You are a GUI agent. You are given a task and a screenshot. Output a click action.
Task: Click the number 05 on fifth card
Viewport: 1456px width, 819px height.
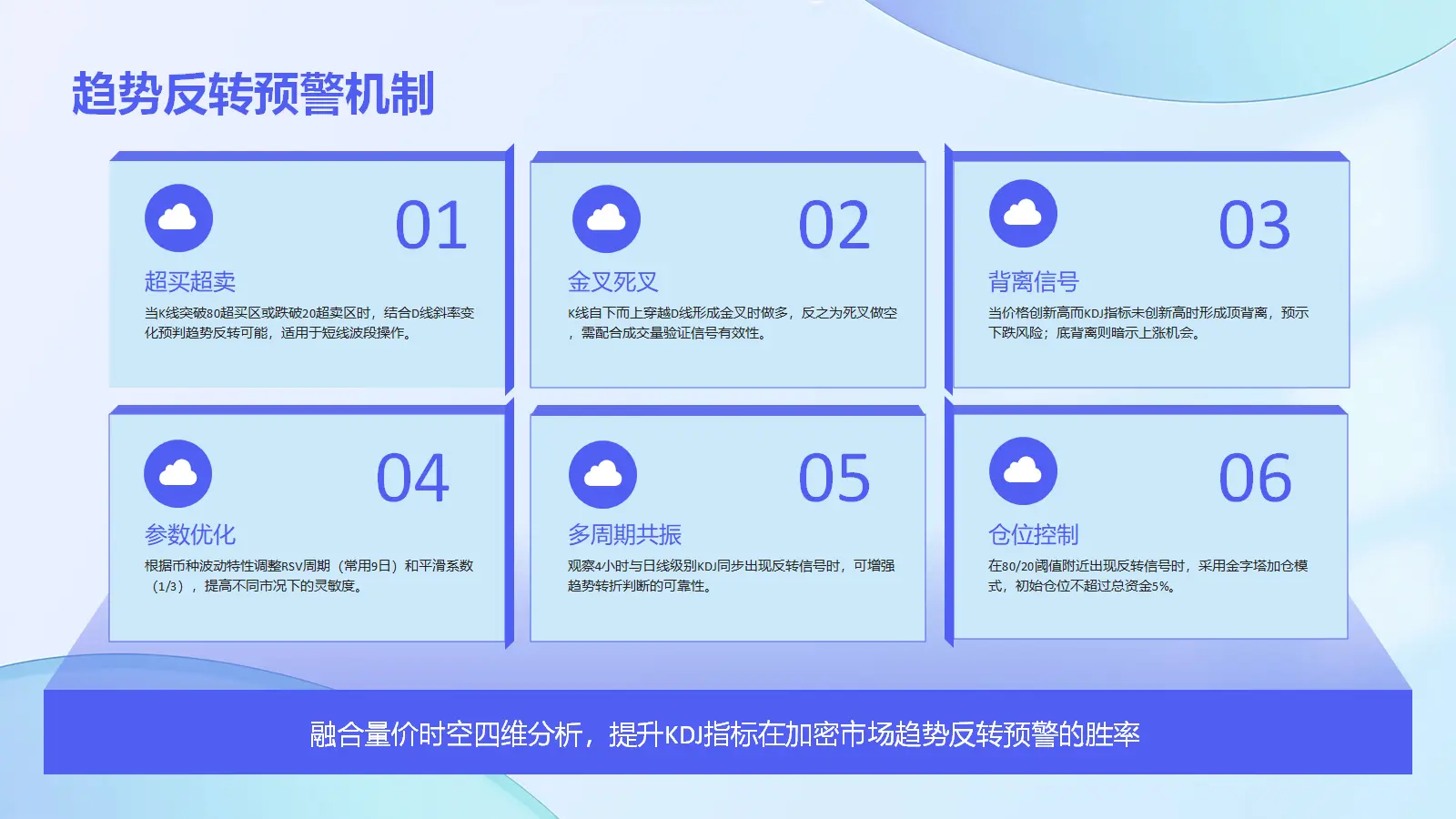[x=834, y=479]
